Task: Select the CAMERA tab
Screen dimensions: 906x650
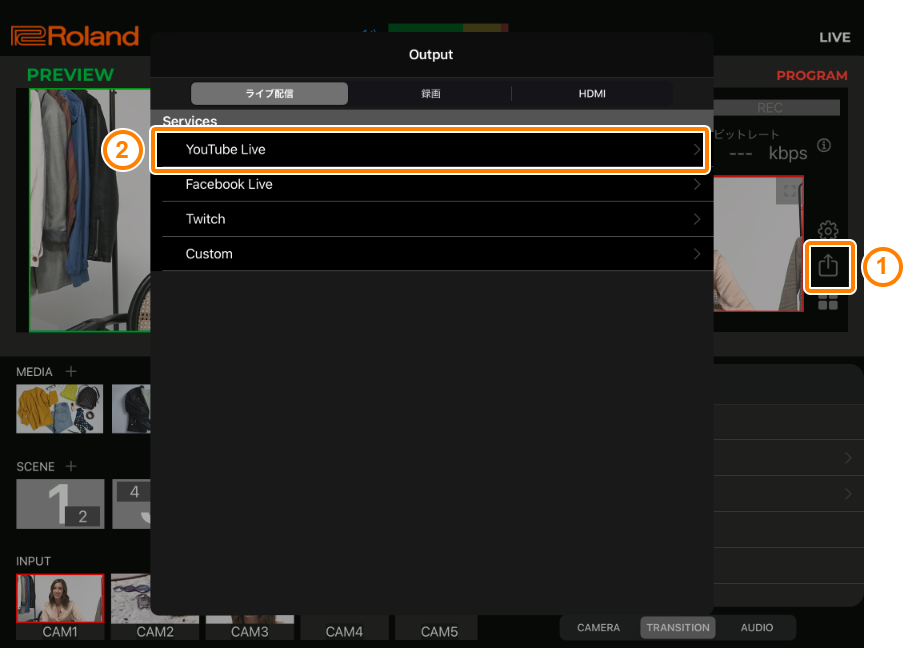Action: coord(599,627)
